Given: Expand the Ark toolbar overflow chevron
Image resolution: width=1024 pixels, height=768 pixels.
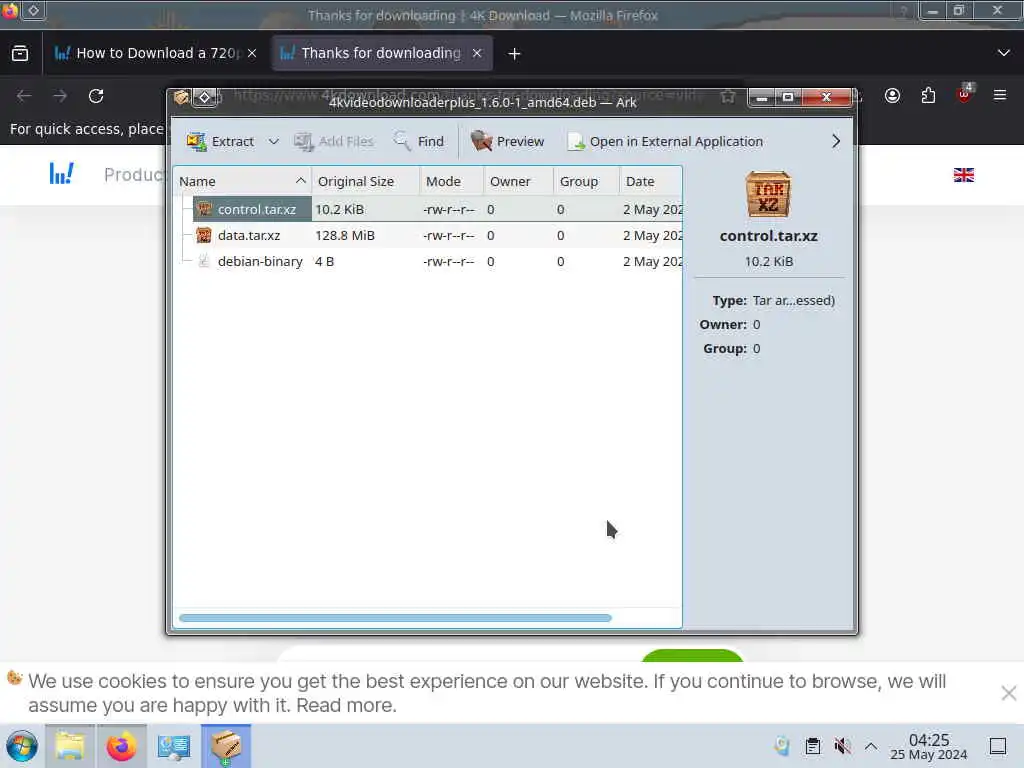Looking at the screenshot, I should [836, 141].
